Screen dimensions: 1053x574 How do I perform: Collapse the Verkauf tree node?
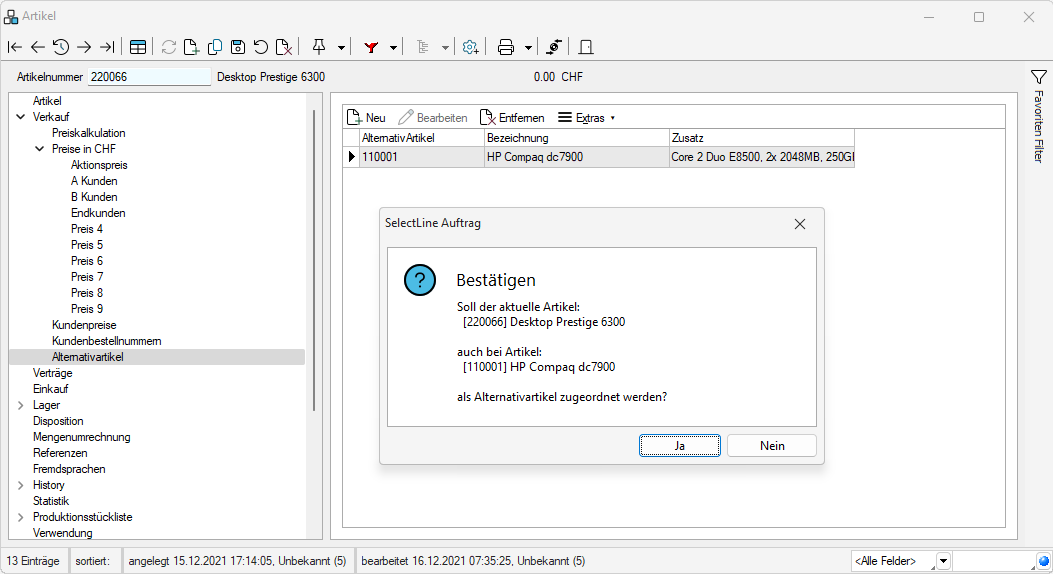point(21,117)
